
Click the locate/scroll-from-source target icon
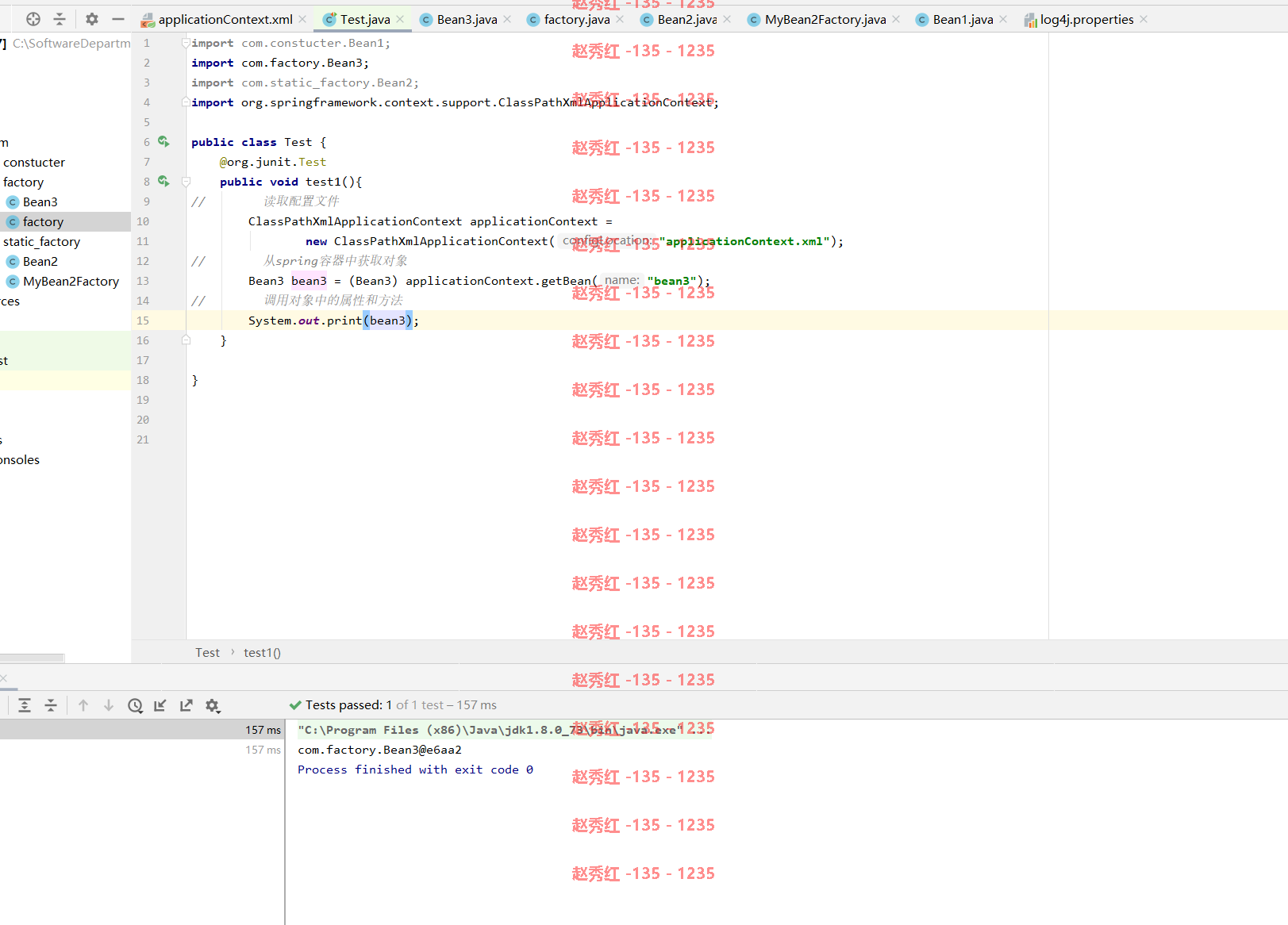click(x=33, y=19)
